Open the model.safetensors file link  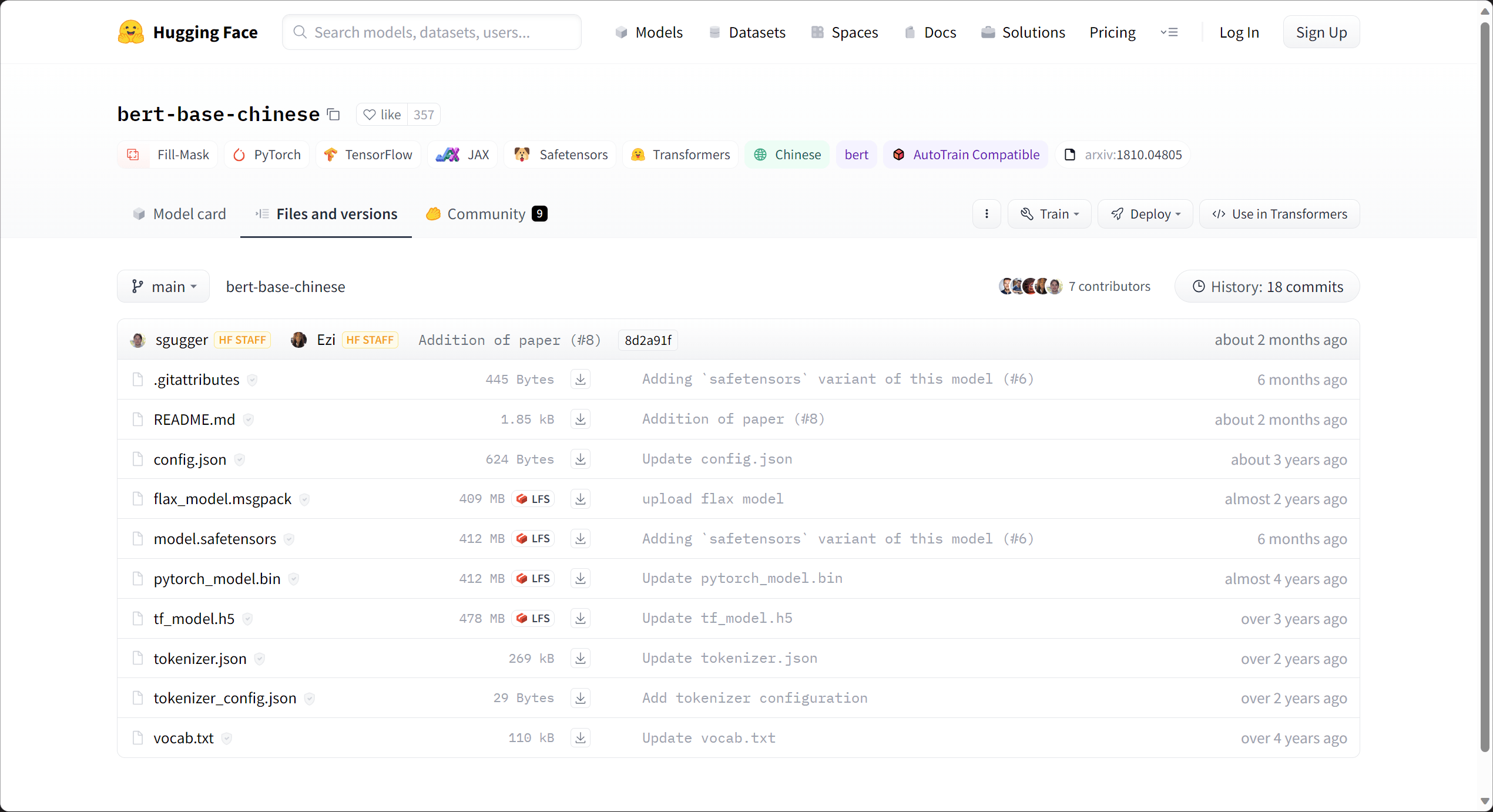(215, 539)
